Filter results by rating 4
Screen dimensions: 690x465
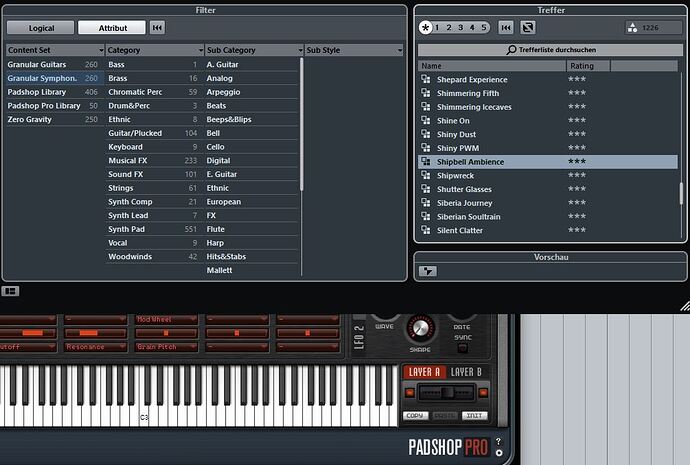(x=472, y=28)
